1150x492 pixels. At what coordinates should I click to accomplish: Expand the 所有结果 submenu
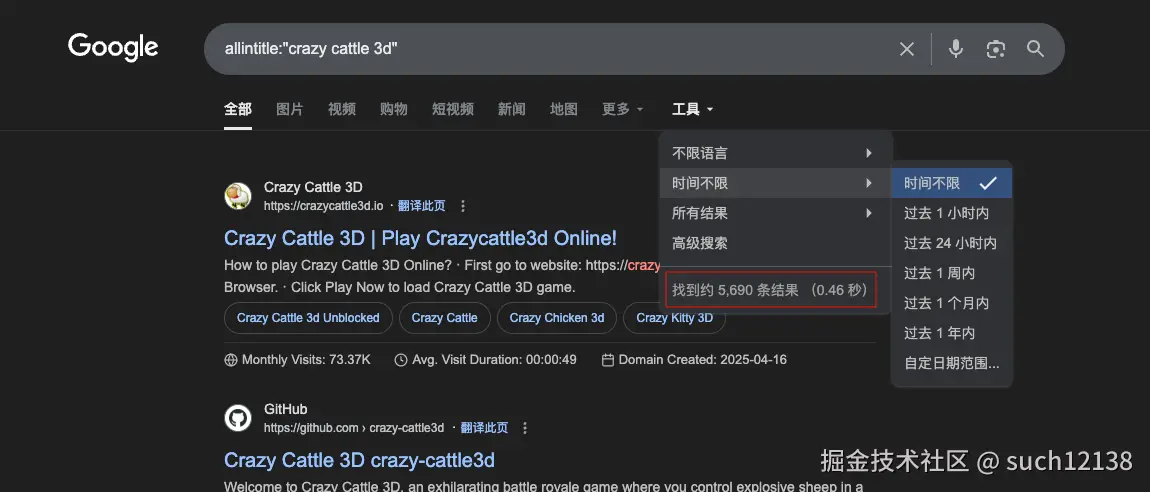coord(775,213)
